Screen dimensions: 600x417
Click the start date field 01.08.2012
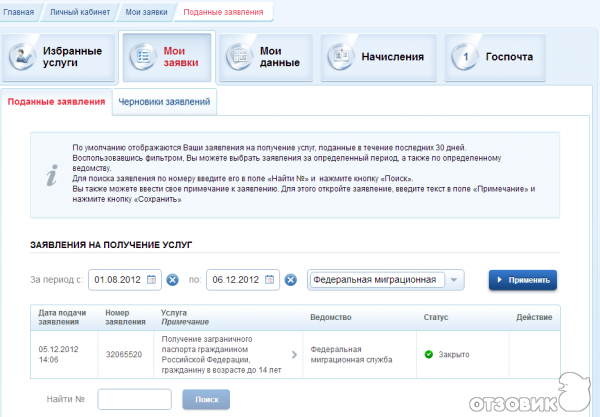[120, 280]
